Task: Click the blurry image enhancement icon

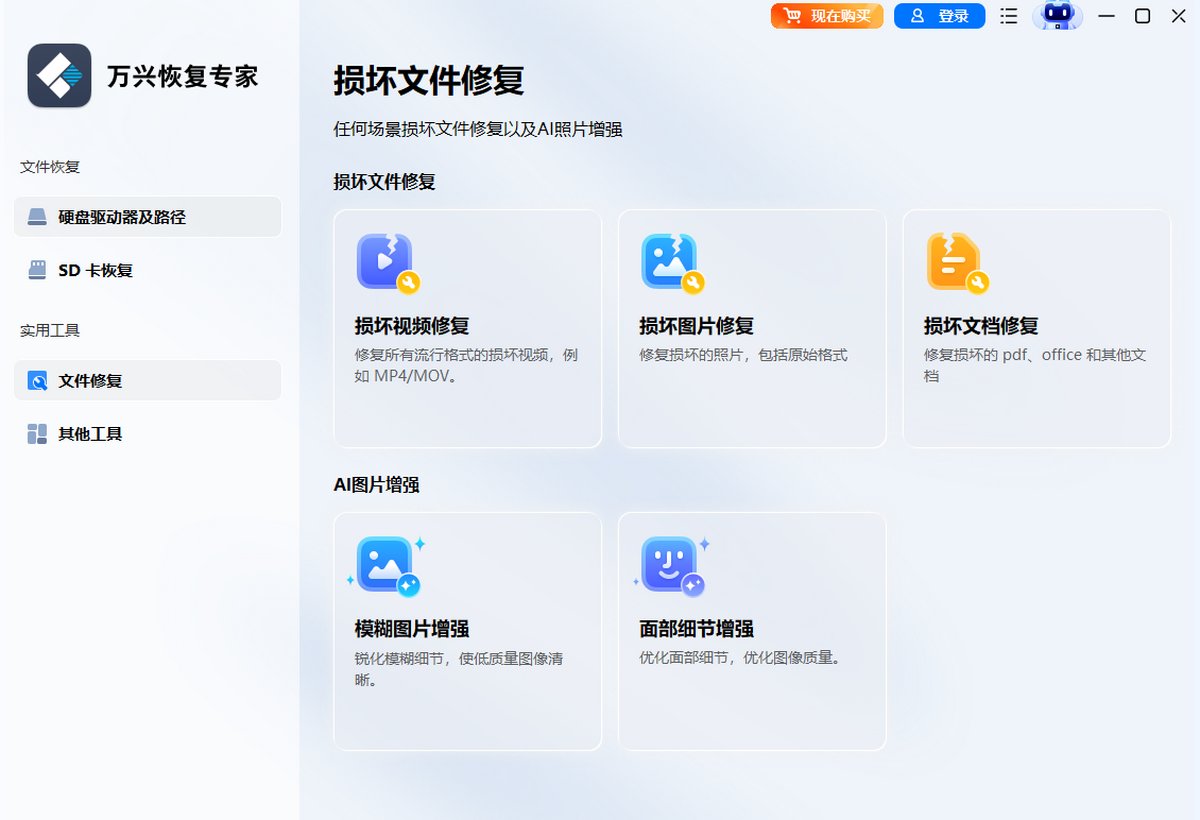Action: [x=386, y=565]
